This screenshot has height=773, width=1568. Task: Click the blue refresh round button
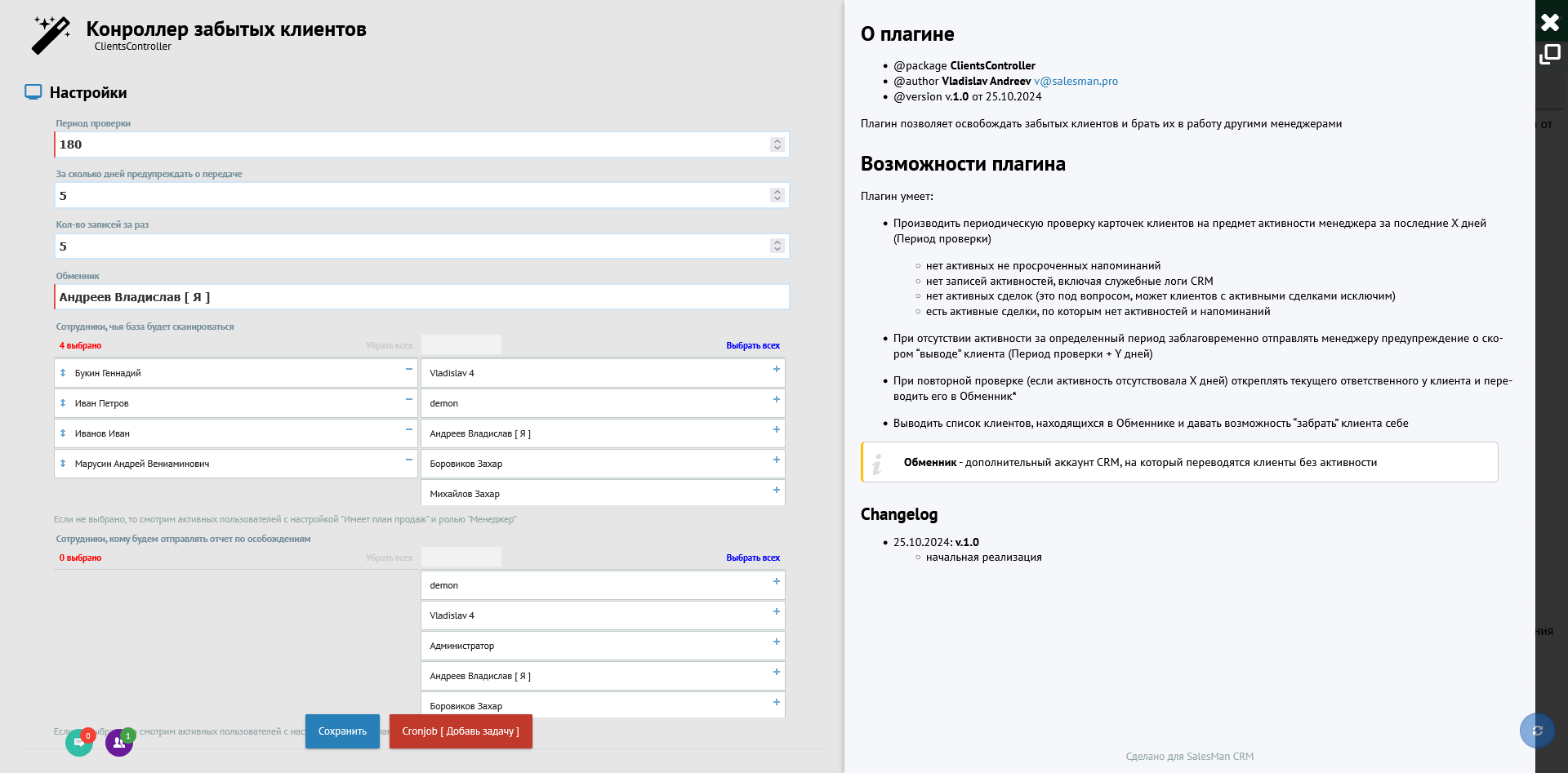point(1537,731)
